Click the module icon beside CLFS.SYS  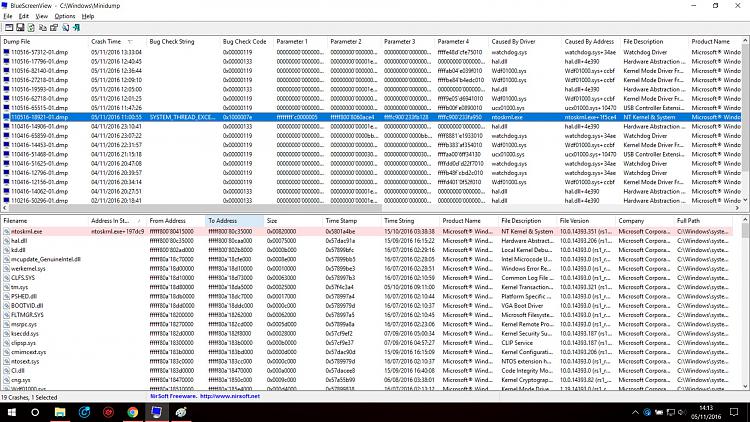coord(6,278)
